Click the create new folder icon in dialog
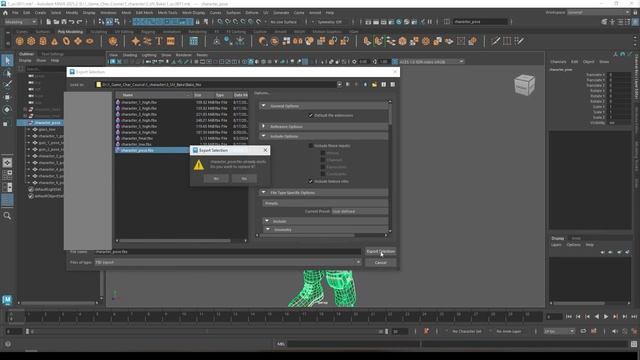 374,84
